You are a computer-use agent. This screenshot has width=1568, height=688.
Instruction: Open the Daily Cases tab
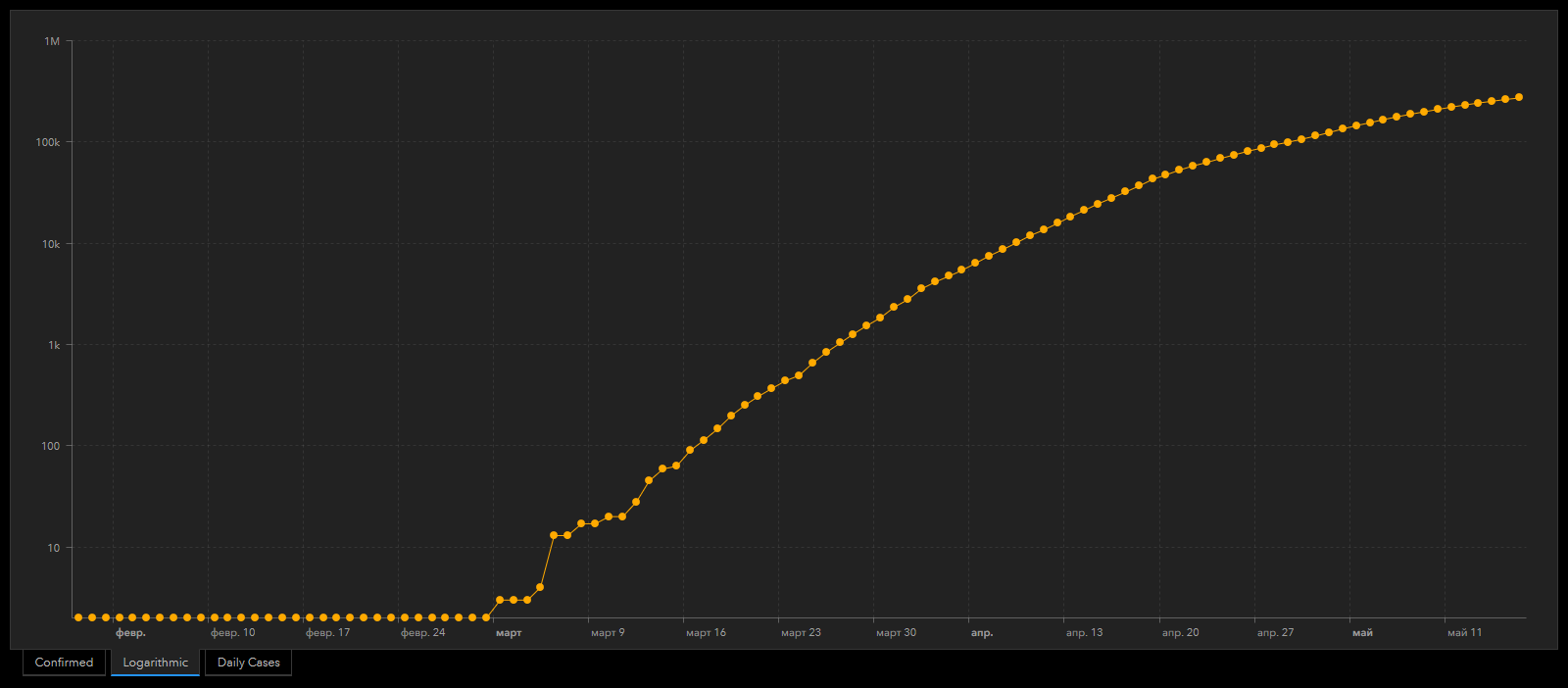point(248,663)
